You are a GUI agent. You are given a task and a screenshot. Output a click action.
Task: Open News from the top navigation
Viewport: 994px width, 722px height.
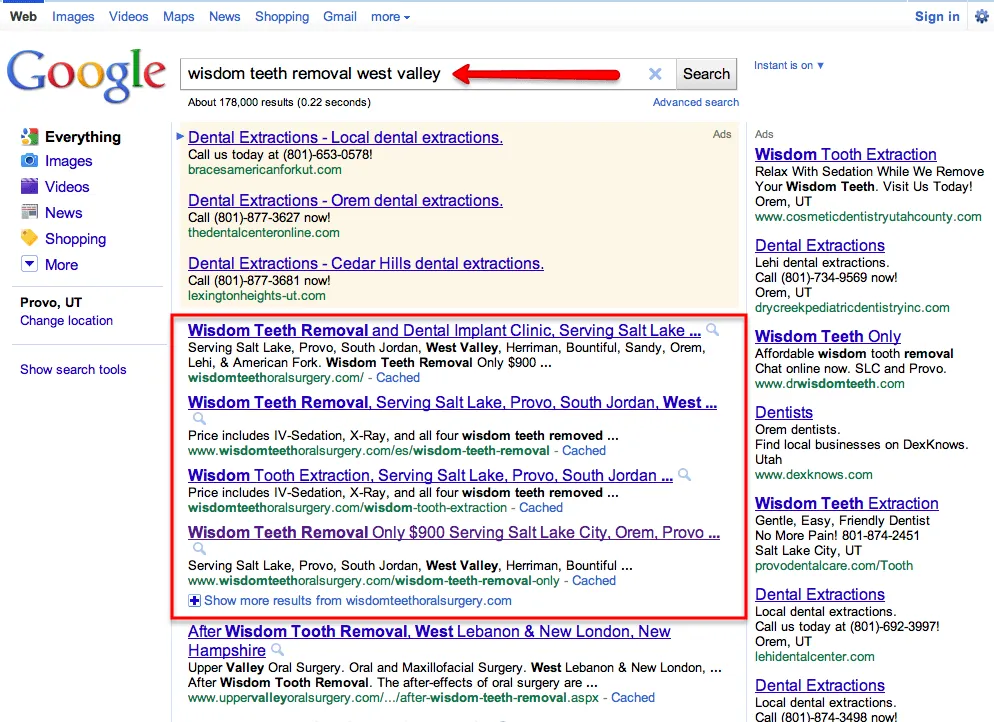coord(224,17)
